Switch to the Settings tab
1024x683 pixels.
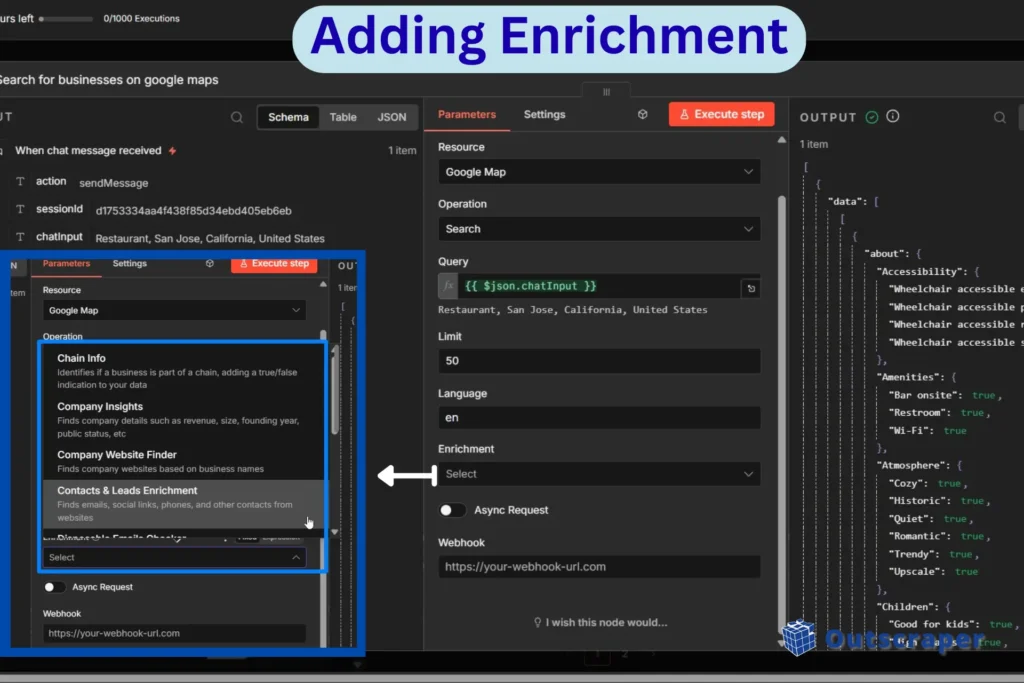pos(544,114)
